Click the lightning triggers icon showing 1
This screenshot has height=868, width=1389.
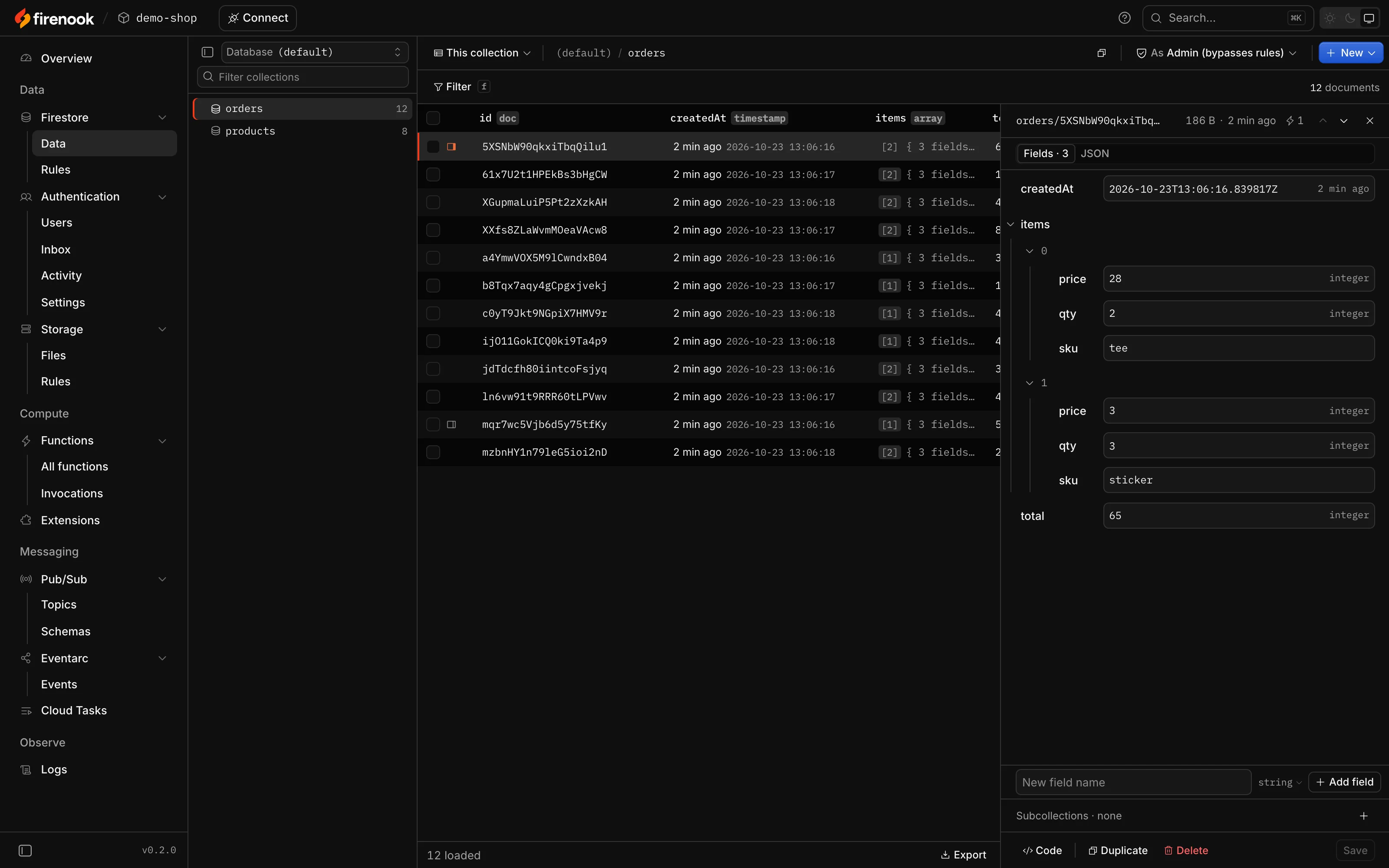[x=1295, y=121]
